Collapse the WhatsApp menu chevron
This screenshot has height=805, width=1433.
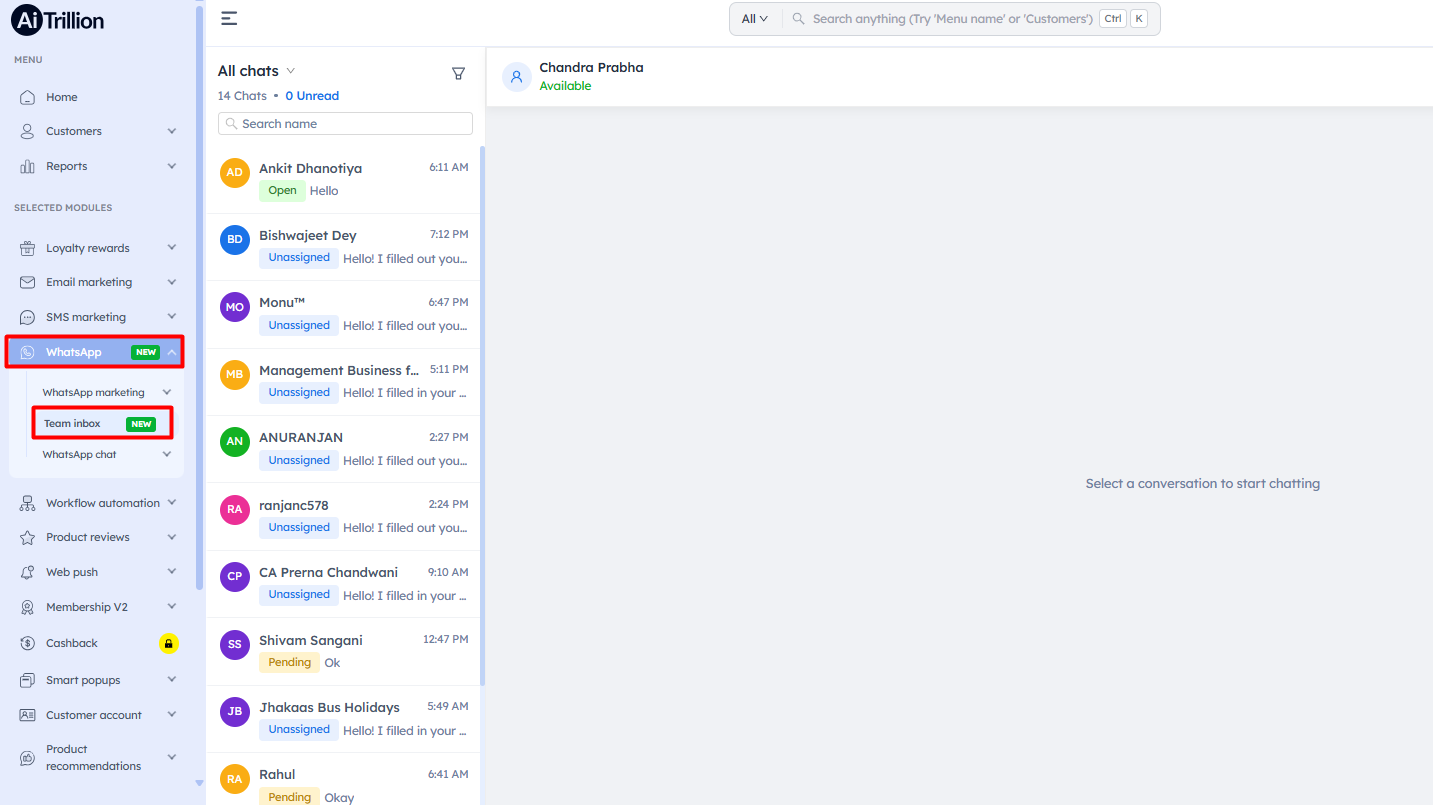tap(172, 352)
